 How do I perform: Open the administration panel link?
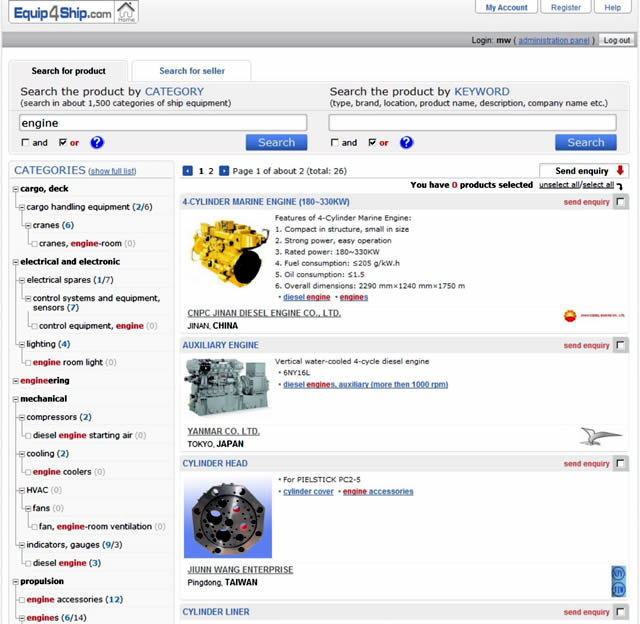(555, 41)
